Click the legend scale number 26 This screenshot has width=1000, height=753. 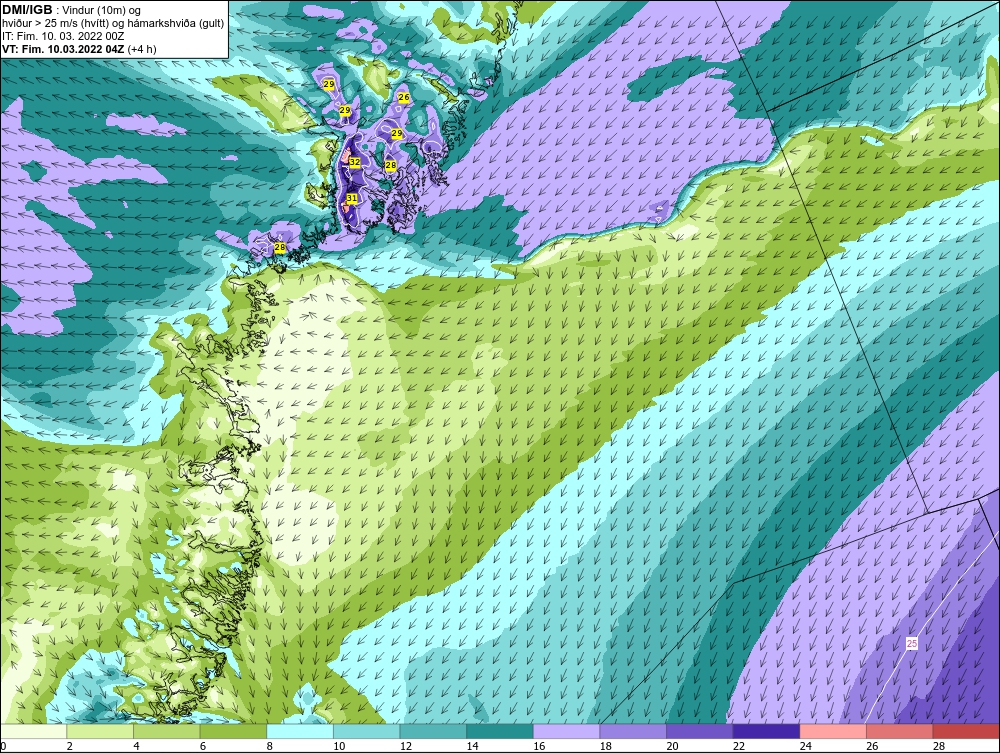coord(872,746)
